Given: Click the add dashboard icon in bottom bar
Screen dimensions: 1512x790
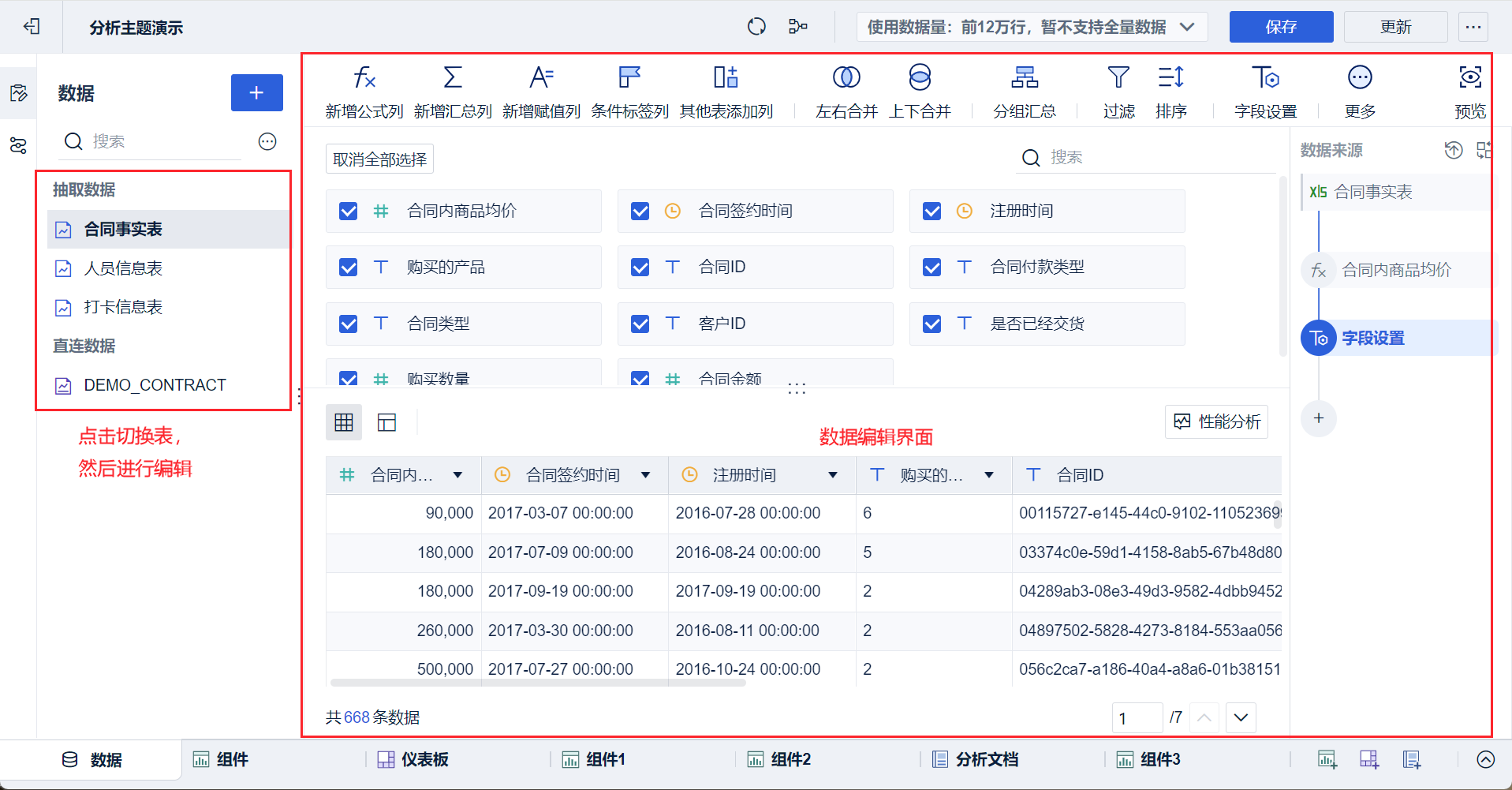Looking at the screenshot, I should coord(1369,759).
